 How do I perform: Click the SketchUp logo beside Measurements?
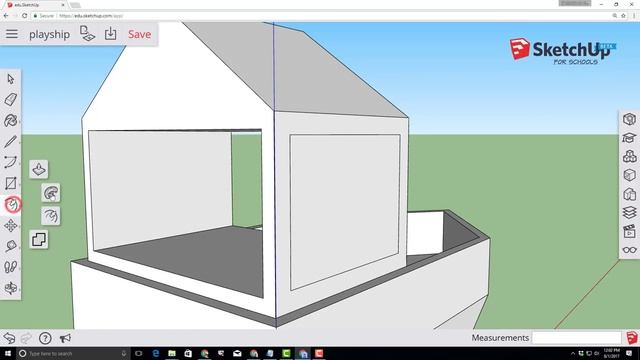click(631, 338)
